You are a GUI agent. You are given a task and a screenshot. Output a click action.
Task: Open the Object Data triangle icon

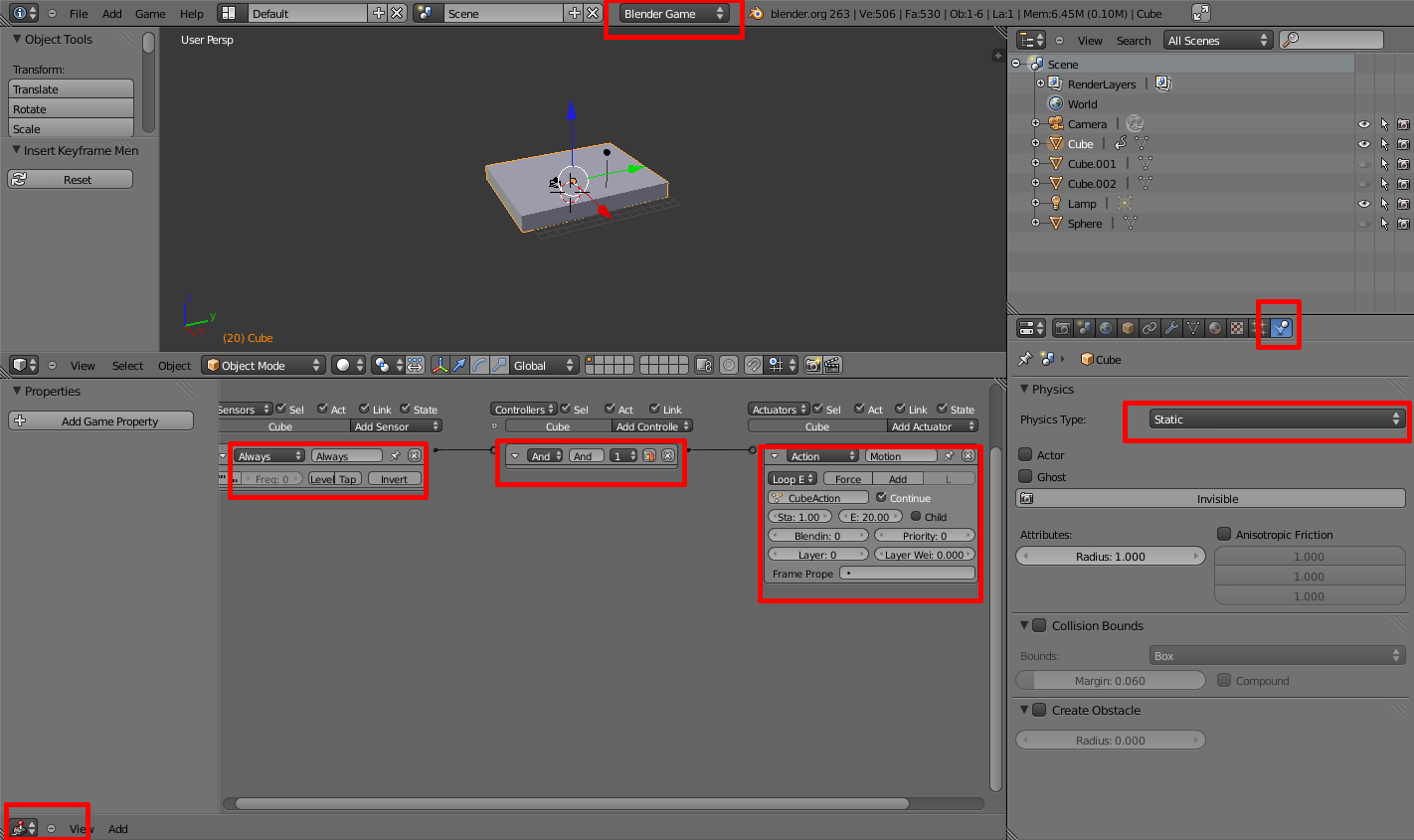point(1193,328)
